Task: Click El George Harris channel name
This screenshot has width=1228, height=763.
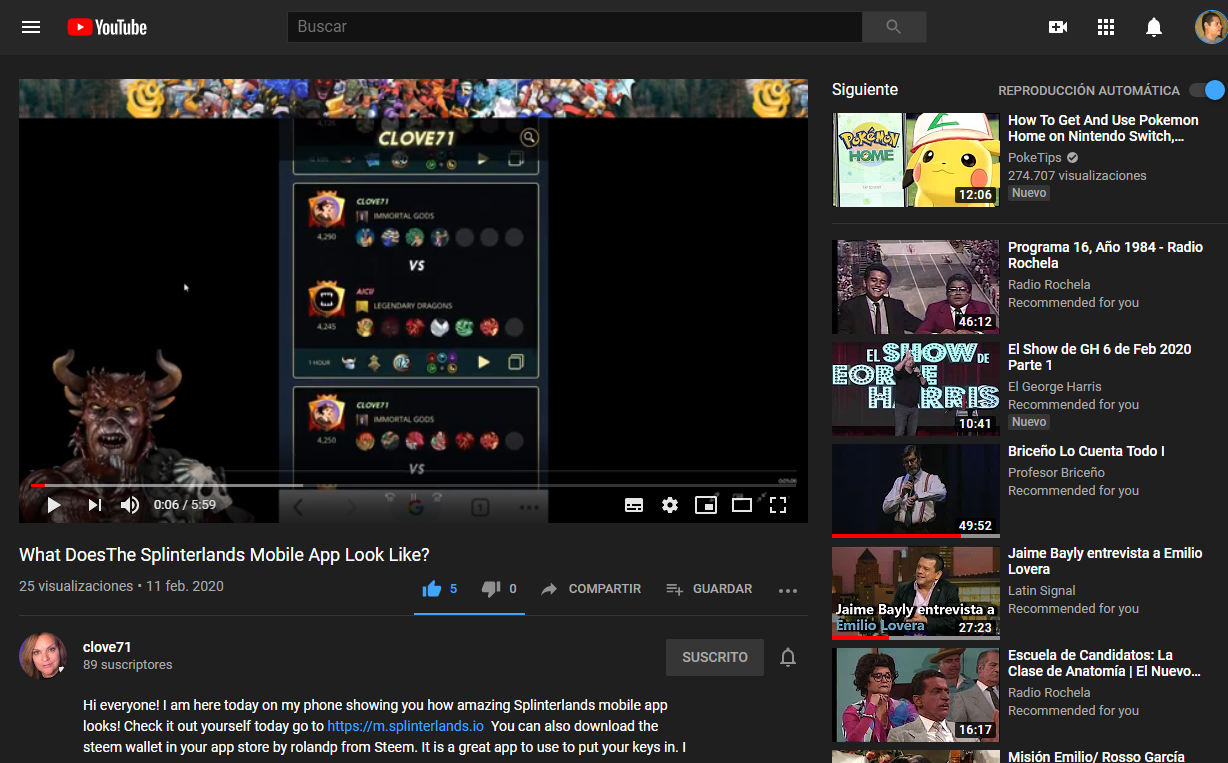Action: point(1055,387)
